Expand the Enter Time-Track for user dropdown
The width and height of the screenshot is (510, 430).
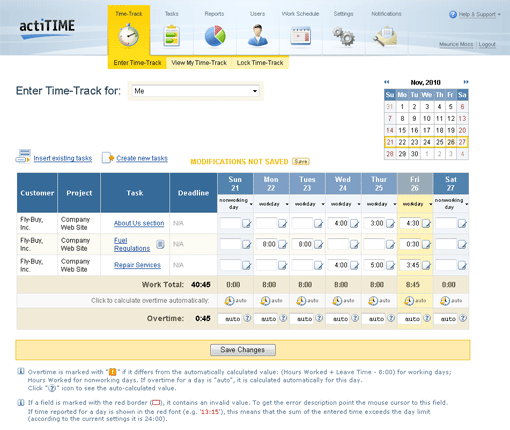tap(195, 91)
